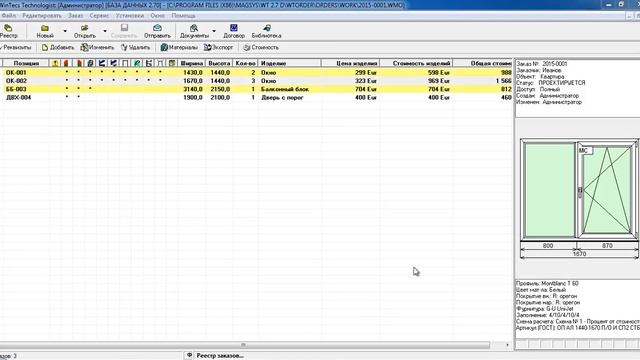Open the Заказ menu

(x=76, y=16)
